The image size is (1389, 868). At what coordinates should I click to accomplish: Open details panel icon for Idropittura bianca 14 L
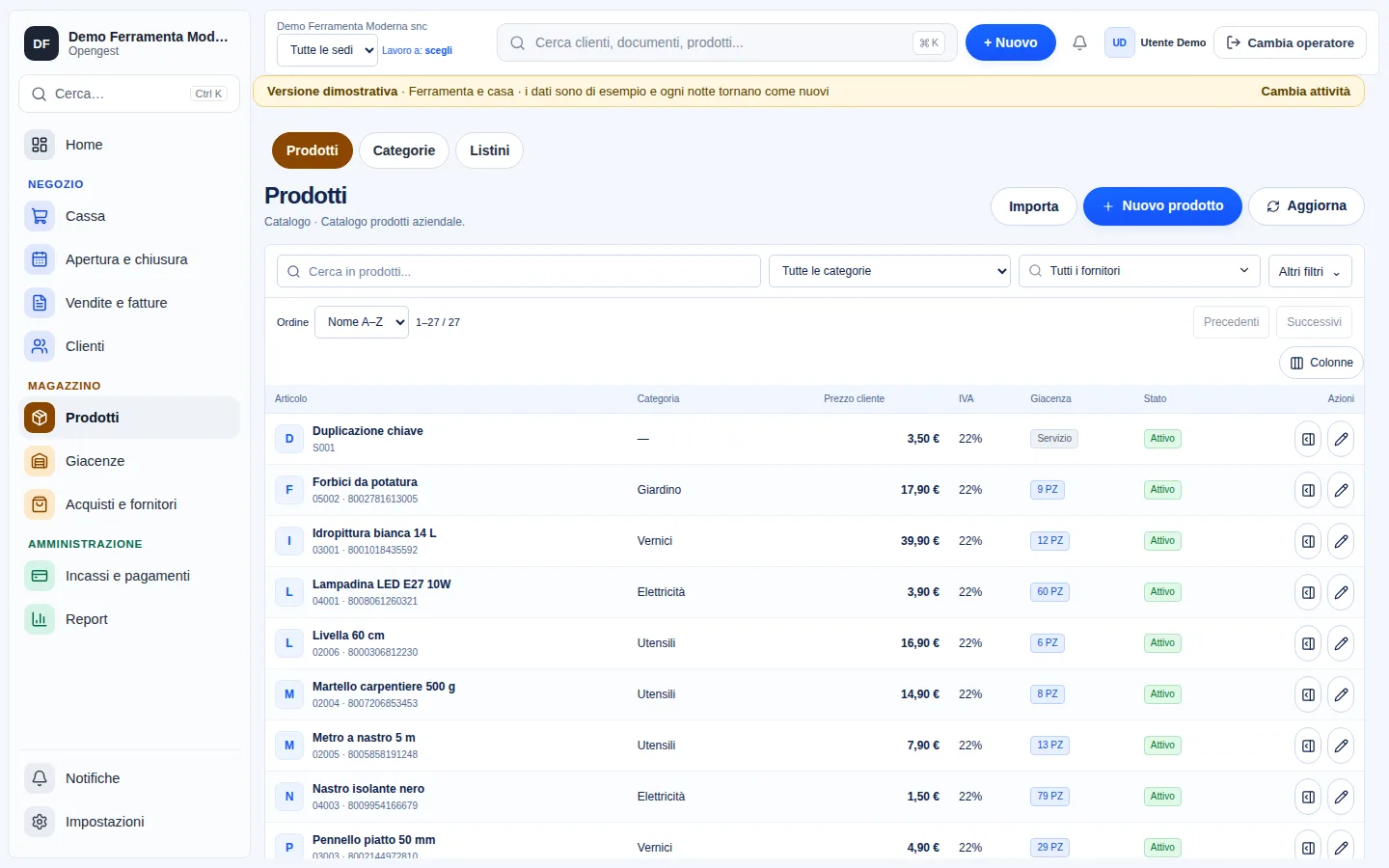[x=1308, y=541]
